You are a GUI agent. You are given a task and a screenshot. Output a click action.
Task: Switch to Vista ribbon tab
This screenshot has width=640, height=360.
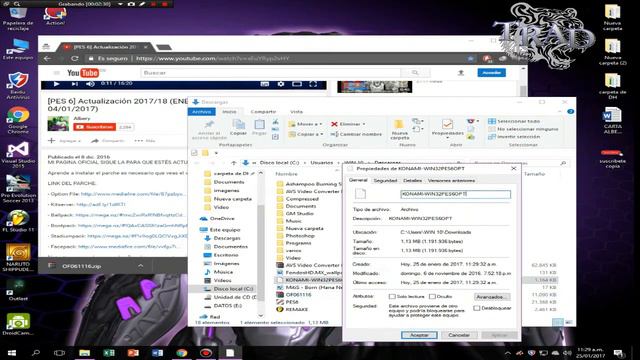pos(296,111)
